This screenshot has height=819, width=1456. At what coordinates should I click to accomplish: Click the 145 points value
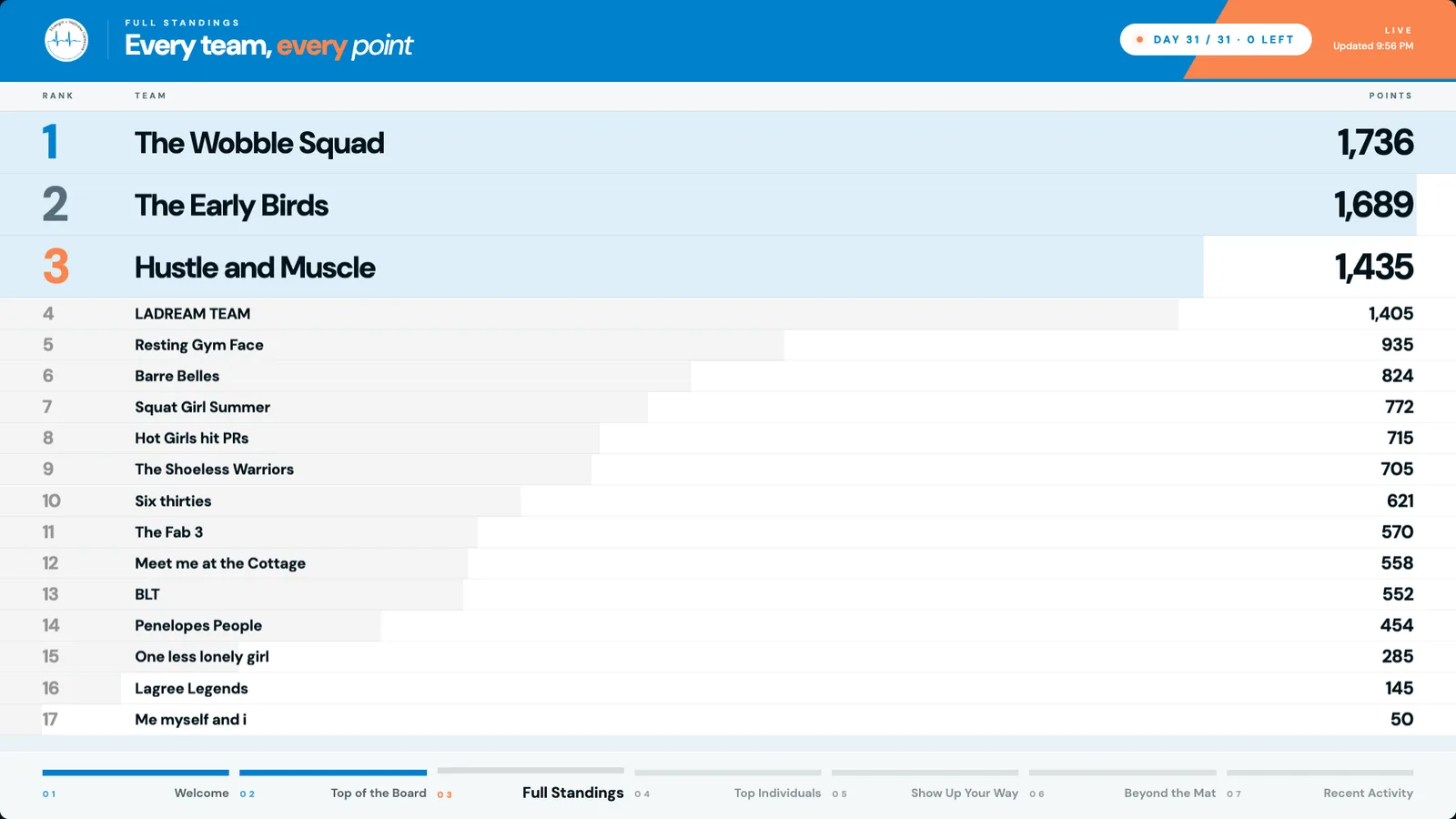(1400, 688)
